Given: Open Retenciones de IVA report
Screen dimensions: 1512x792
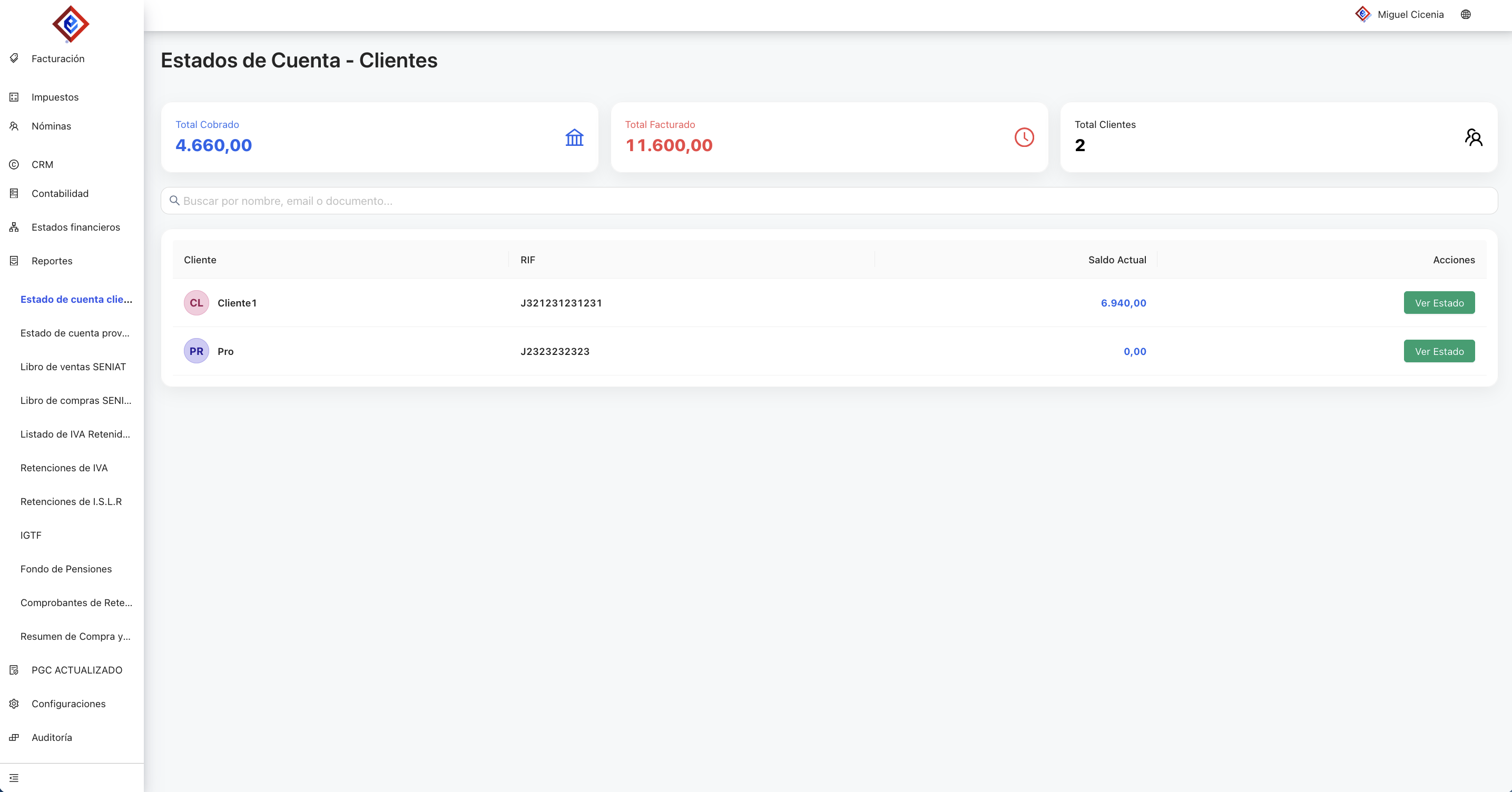Looking at the screenshot, I should [x=64, y=468].
